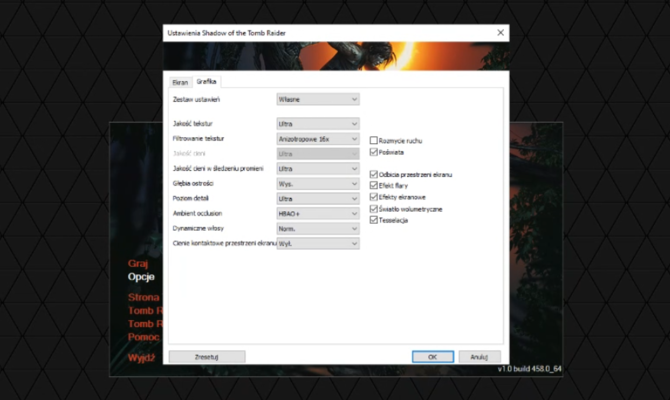
Task: Click Wyjdź in the launcher menu
Action: click(x=141, y=358)
